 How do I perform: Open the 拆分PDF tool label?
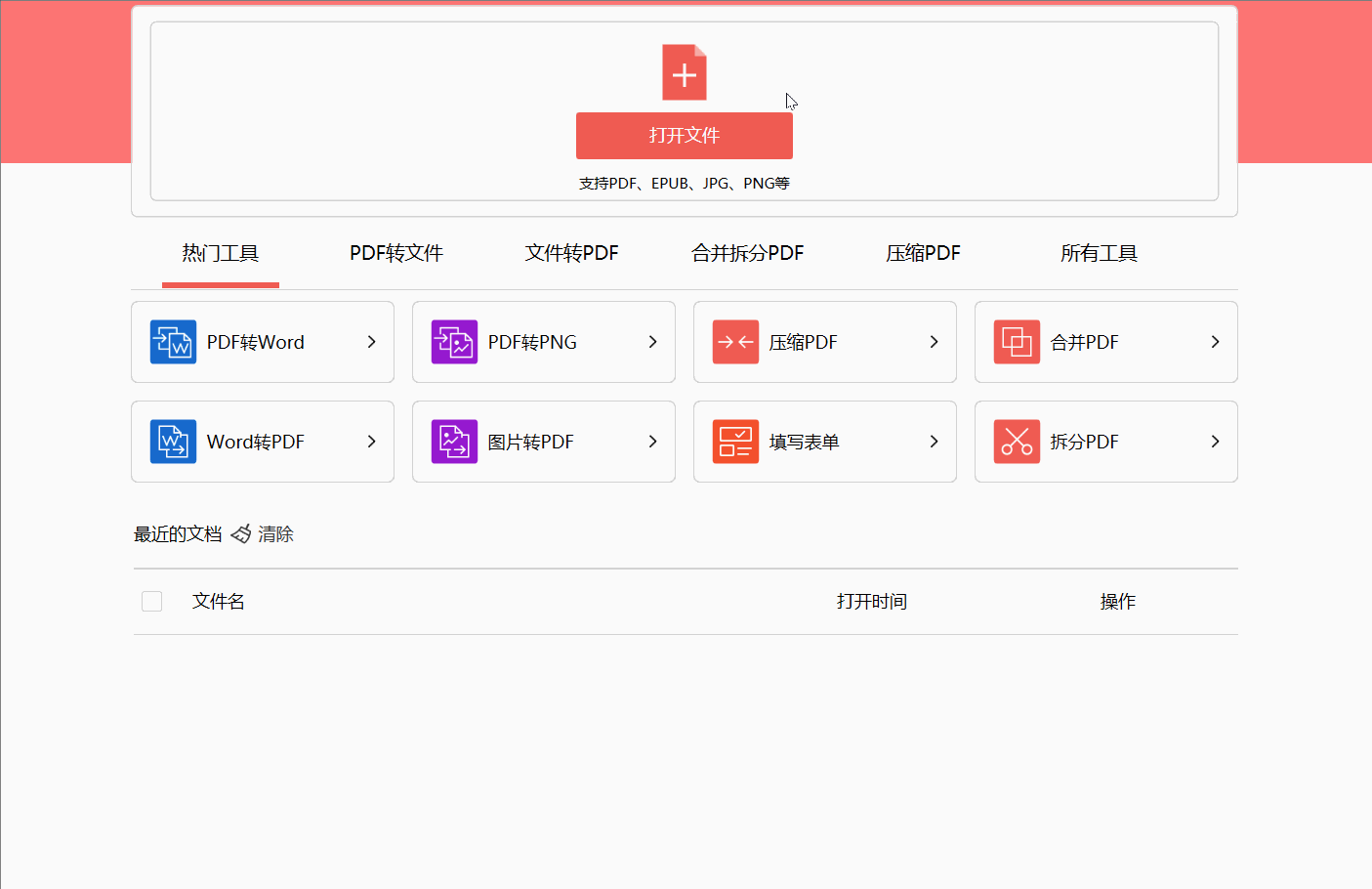pyautogui.click(x=1085, y=443)
